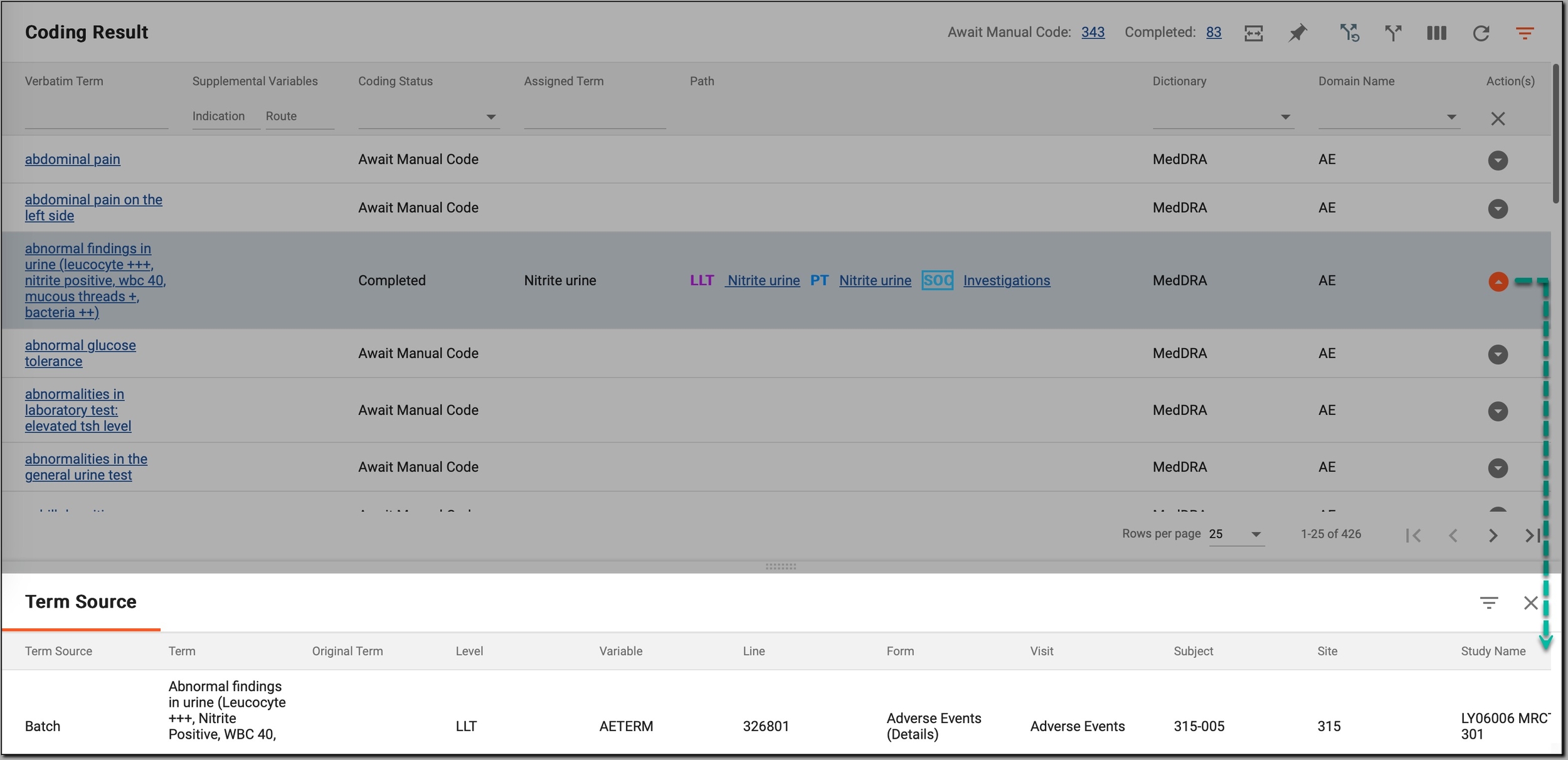1568x760 pixels.
Task: Click the Variable column header
Action: point(621,651)
